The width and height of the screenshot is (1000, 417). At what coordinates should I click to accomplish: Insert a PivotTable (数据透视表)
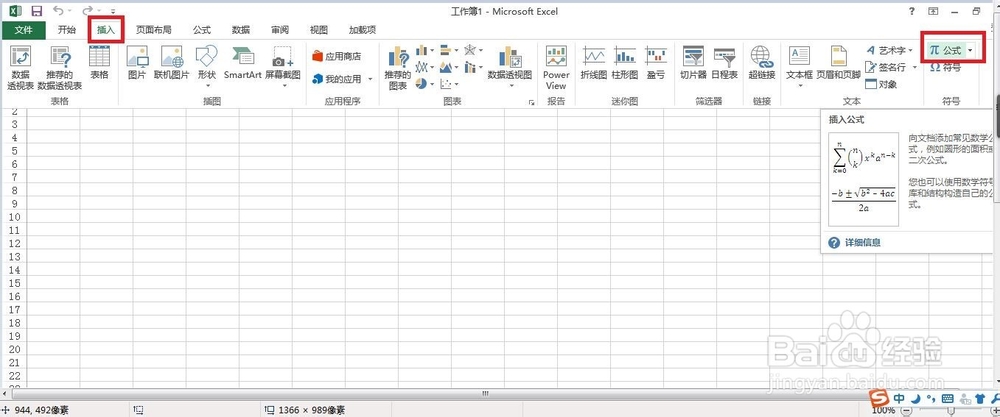tap(20, 68)
